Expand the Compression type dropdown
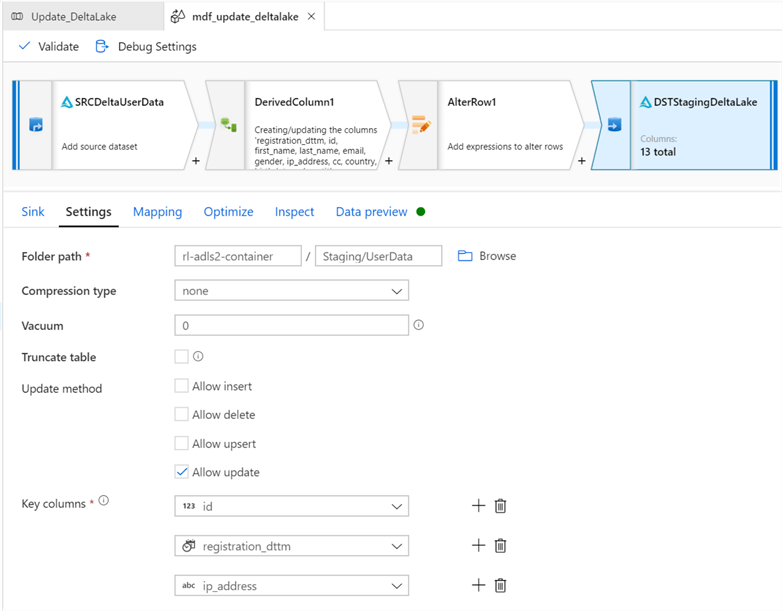The height and width of the screenshot is (611, 782). pyautogui.click(x=291, y=291)
